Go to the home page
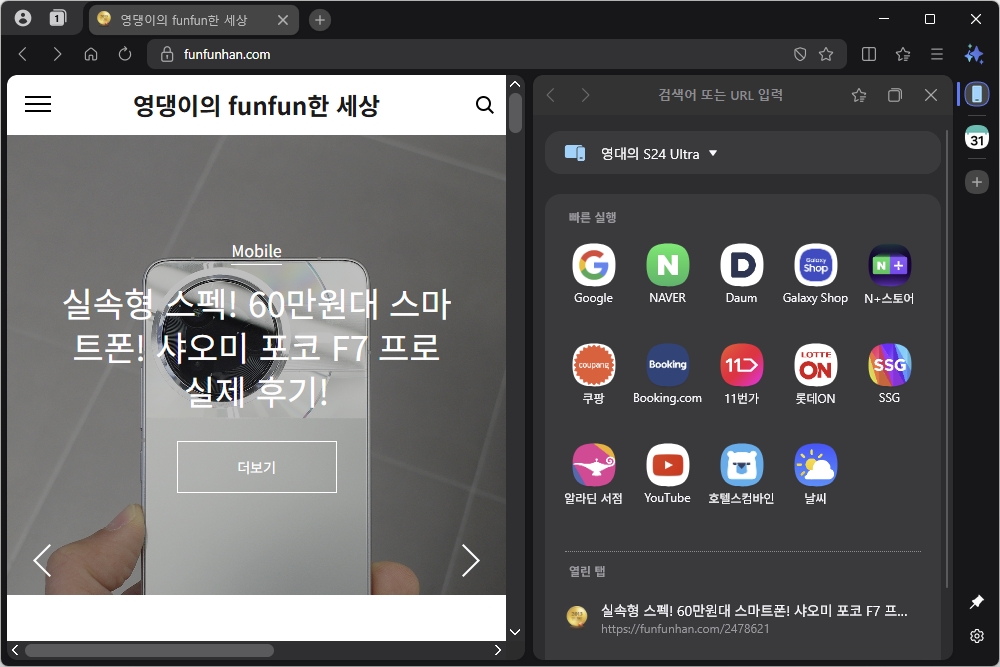1000x667 pixels. coord(91,54)
